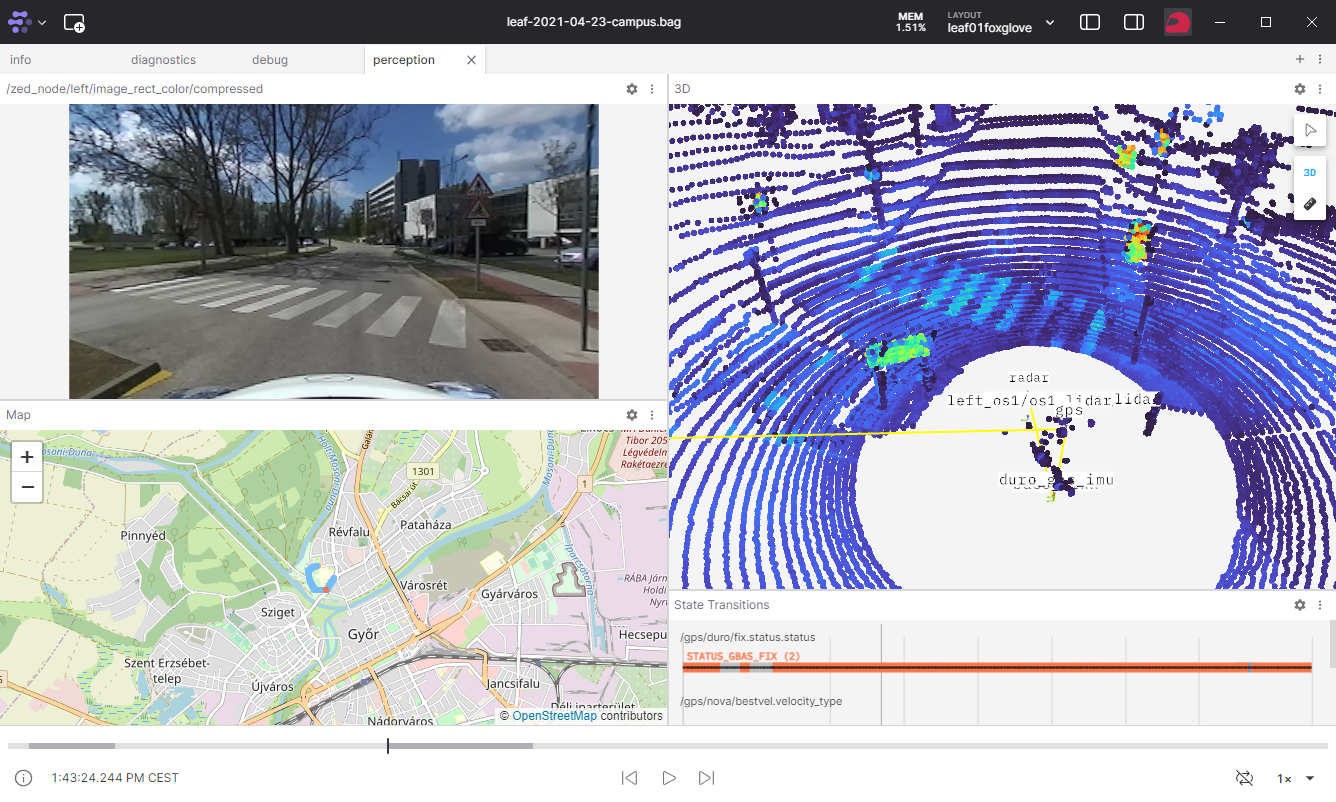Add a new tab with plus icon

pos(1300,60)
